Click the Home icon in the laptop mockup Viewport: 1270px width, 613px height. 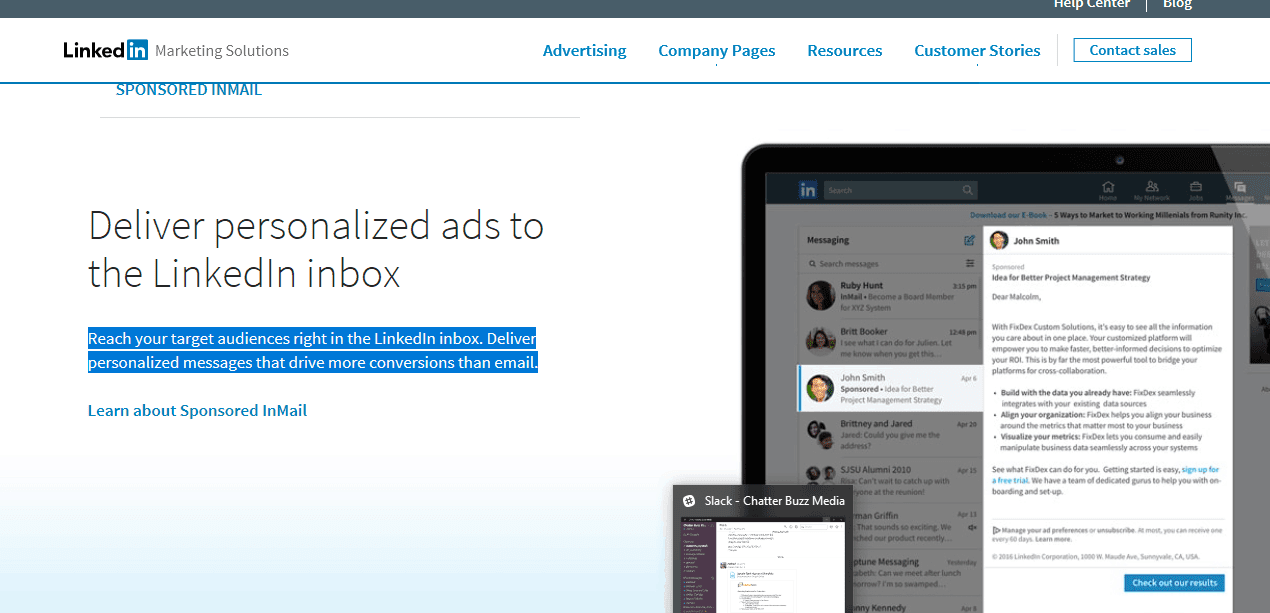pyautogui.click(x=1108, y=189)
